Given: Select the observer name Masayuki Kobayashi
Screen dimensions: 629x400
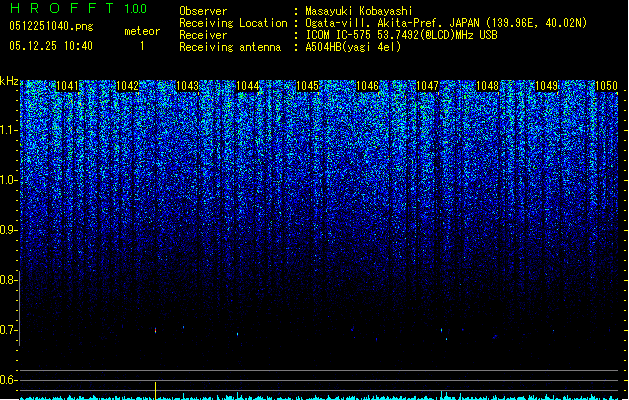Looking at the screenshot, I should click(359, 11).
